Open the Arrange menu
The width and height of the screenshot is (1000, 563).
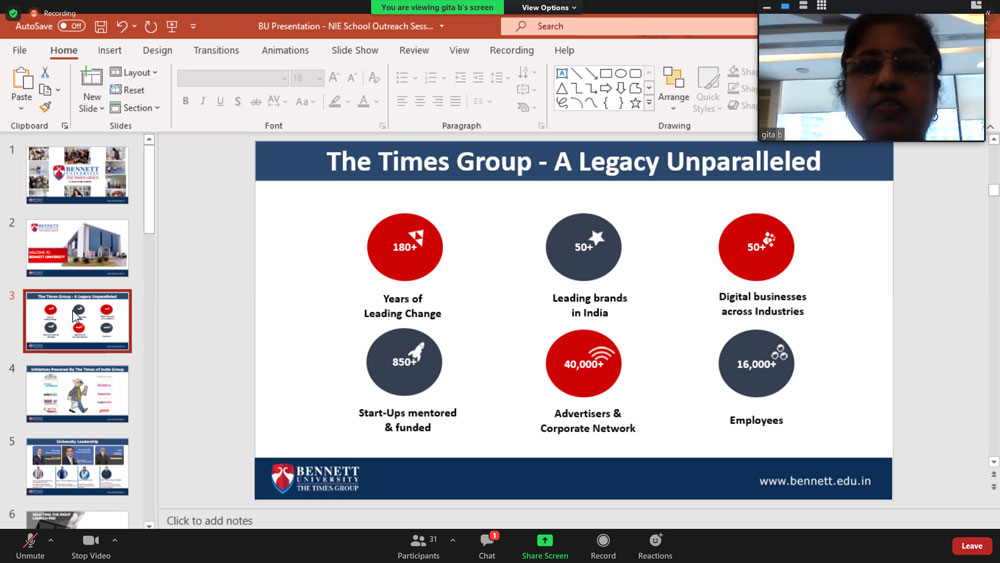click(x=673, y=89)
